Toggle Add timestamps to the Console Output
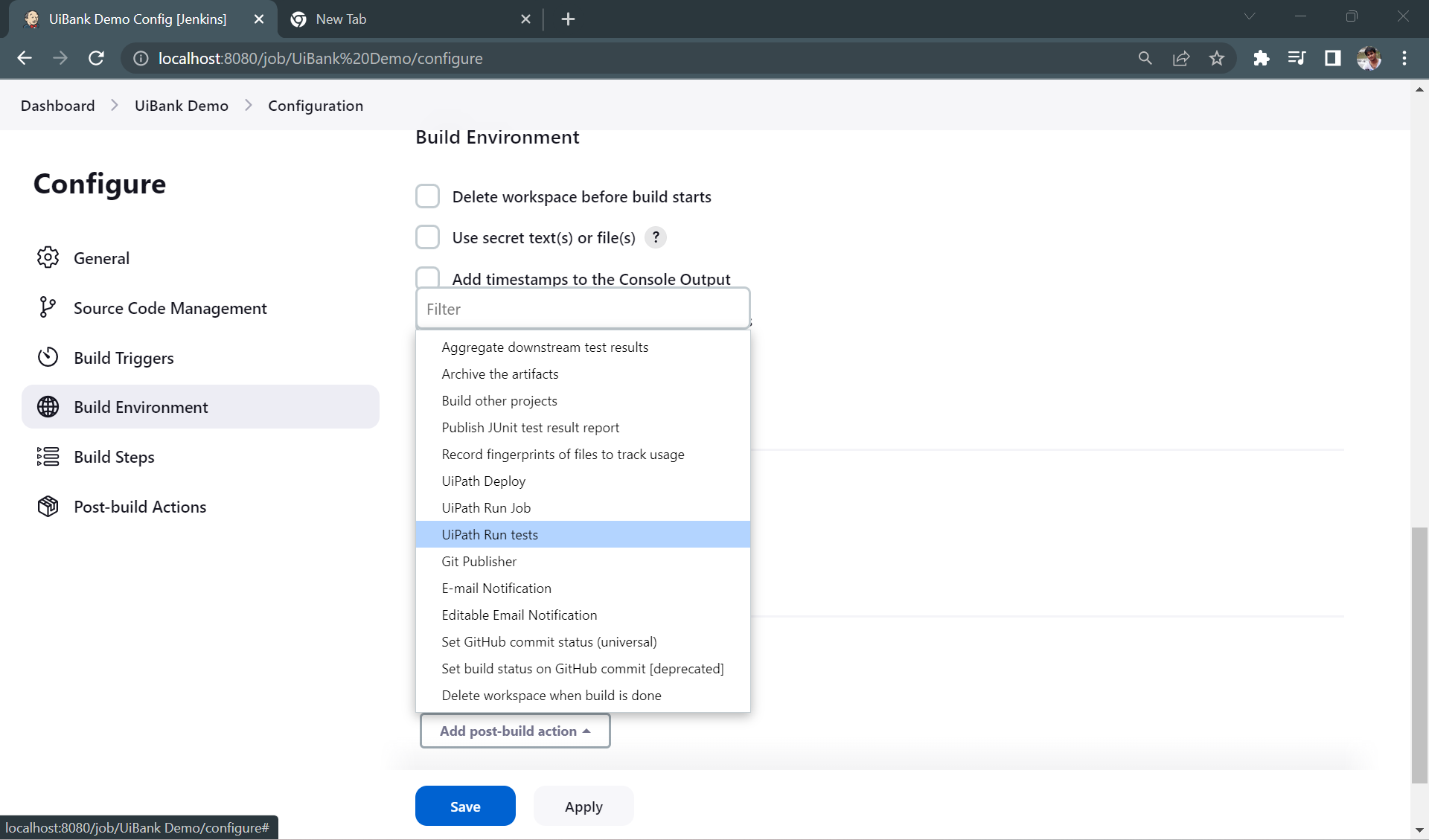This screenshot has height=840, width=1429. click(427, 277)
